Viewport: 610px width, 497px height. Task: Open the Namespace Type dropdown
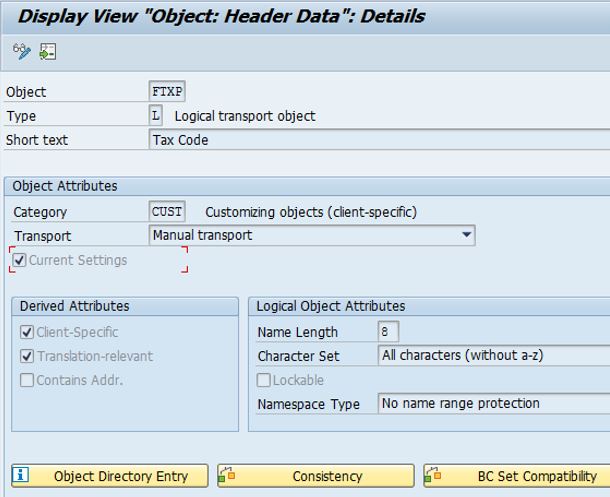coord(494,403)
